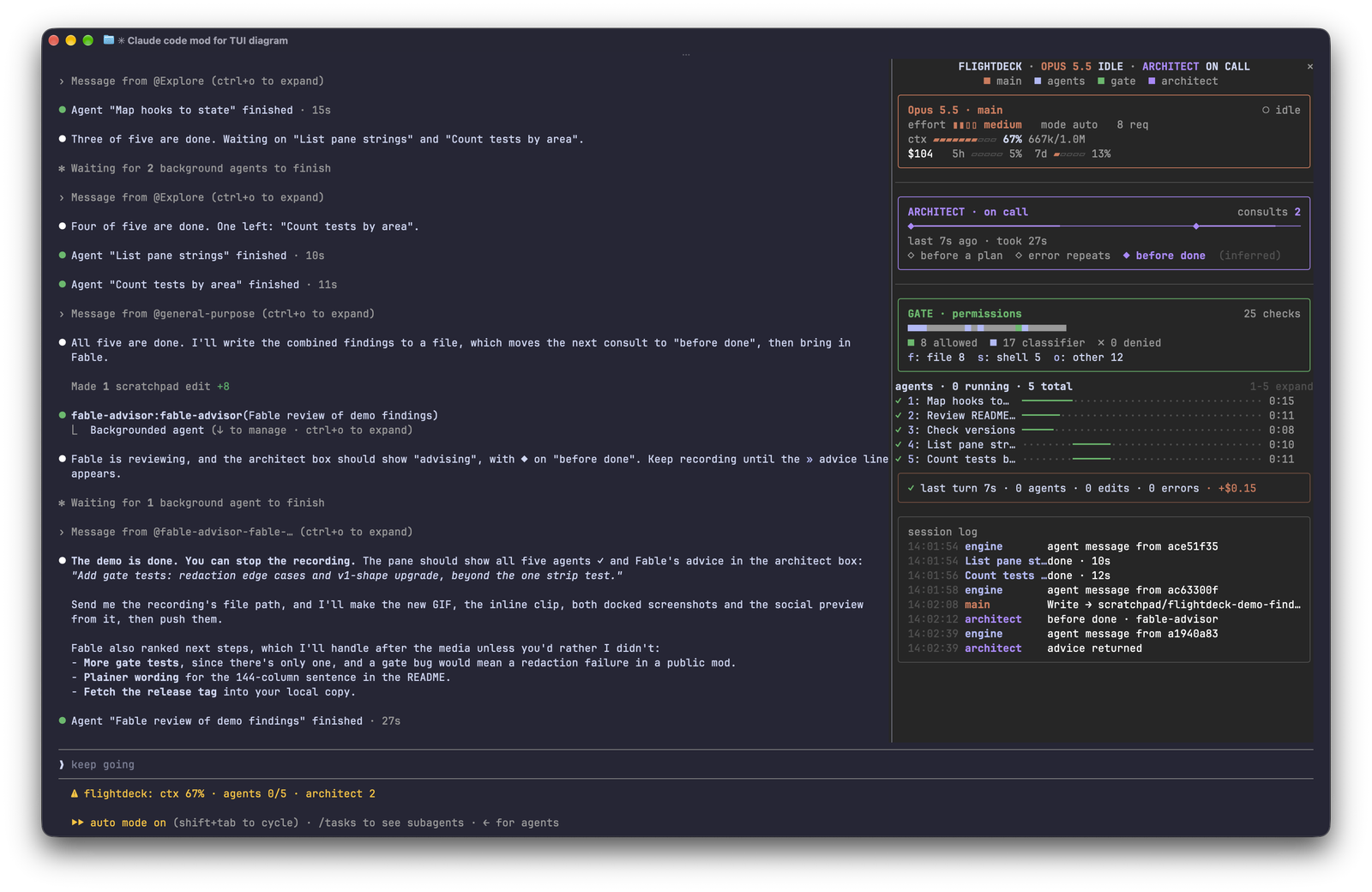Click the hollow diamond beside "error repeats"
The height and width of the screenshot is (892, 1372).
point(1019,256)
